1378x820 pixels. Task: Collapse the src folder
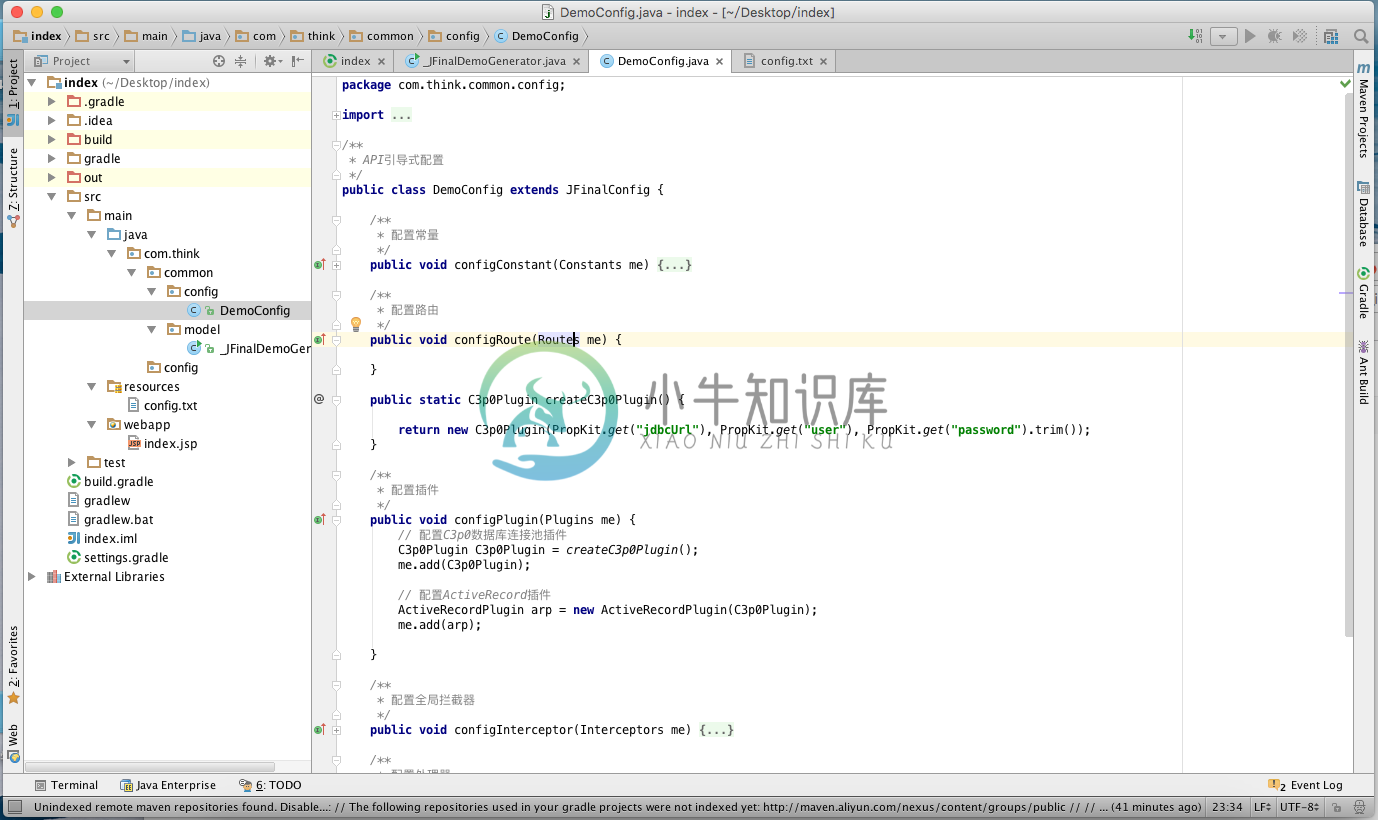click(x=52, y=197)
